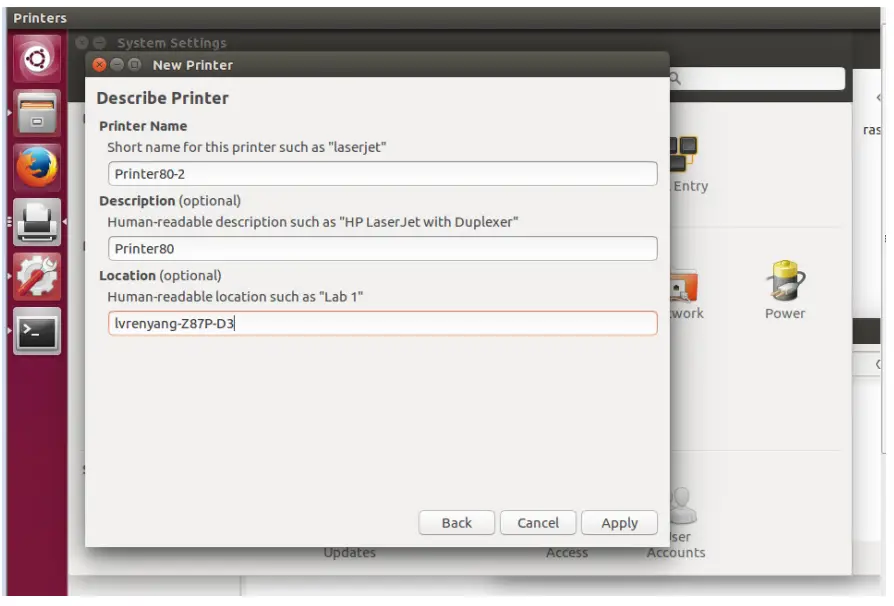This screenshot has width=894, height=606.
Task: Click the Printer Name label
Action: point(143,126)
